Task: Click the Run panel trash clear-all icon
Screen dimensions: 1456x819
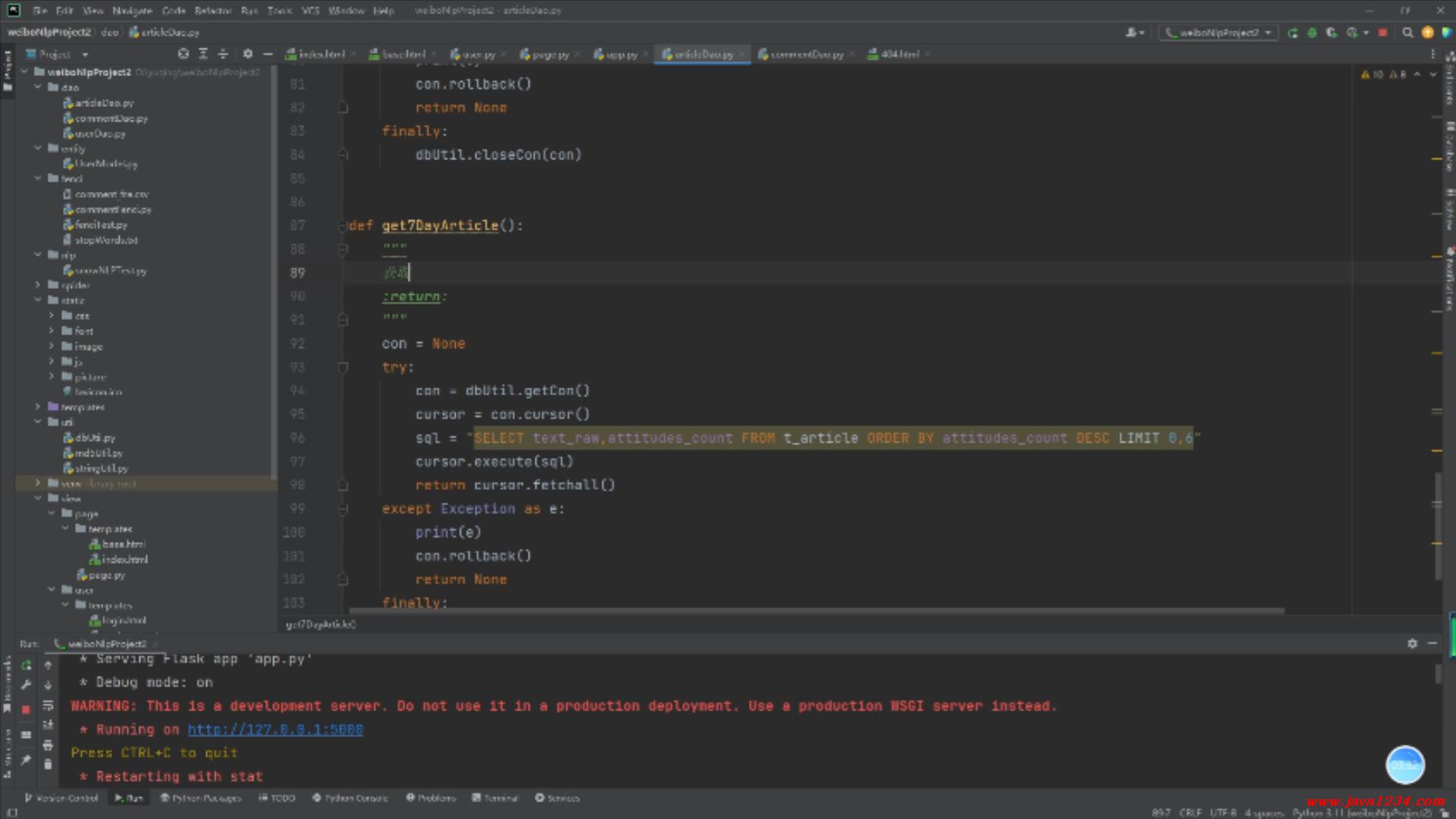Action: click(x=48, y=764)
